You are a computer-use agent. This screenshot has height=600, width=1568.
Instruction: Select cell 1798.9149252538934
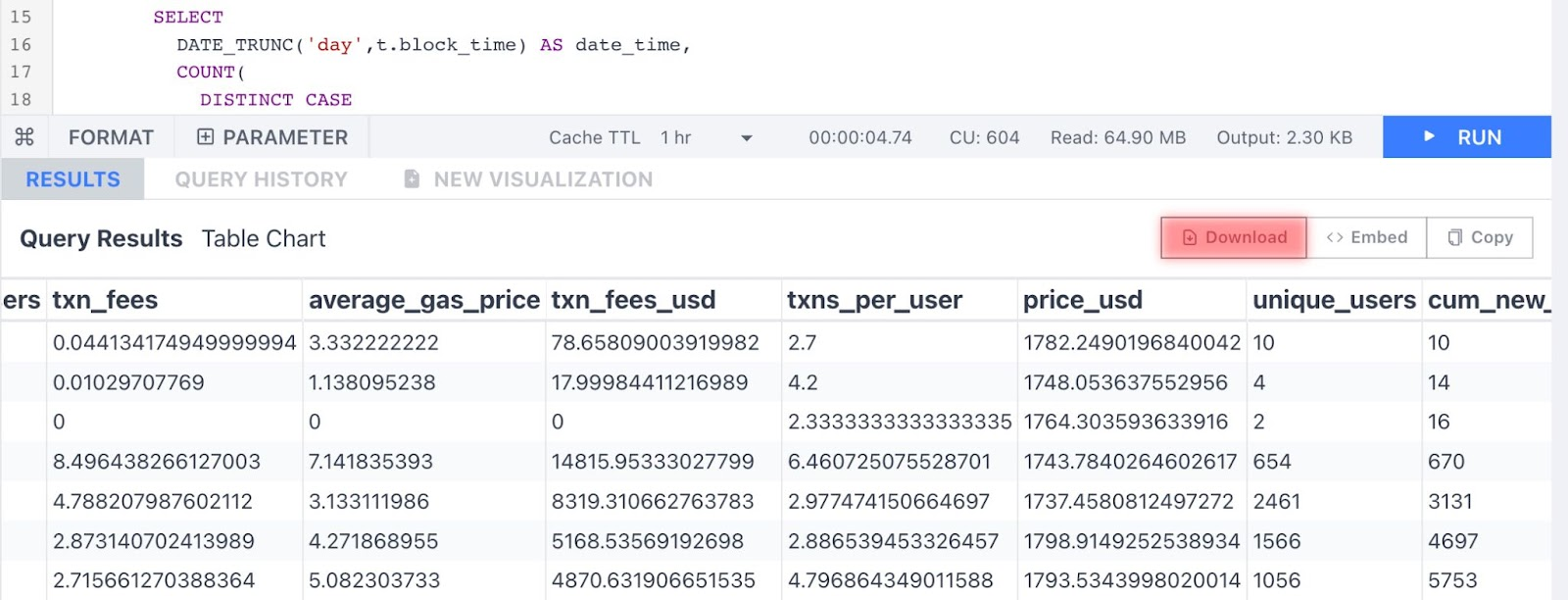pyautogui.click(x=1132, y=541)
